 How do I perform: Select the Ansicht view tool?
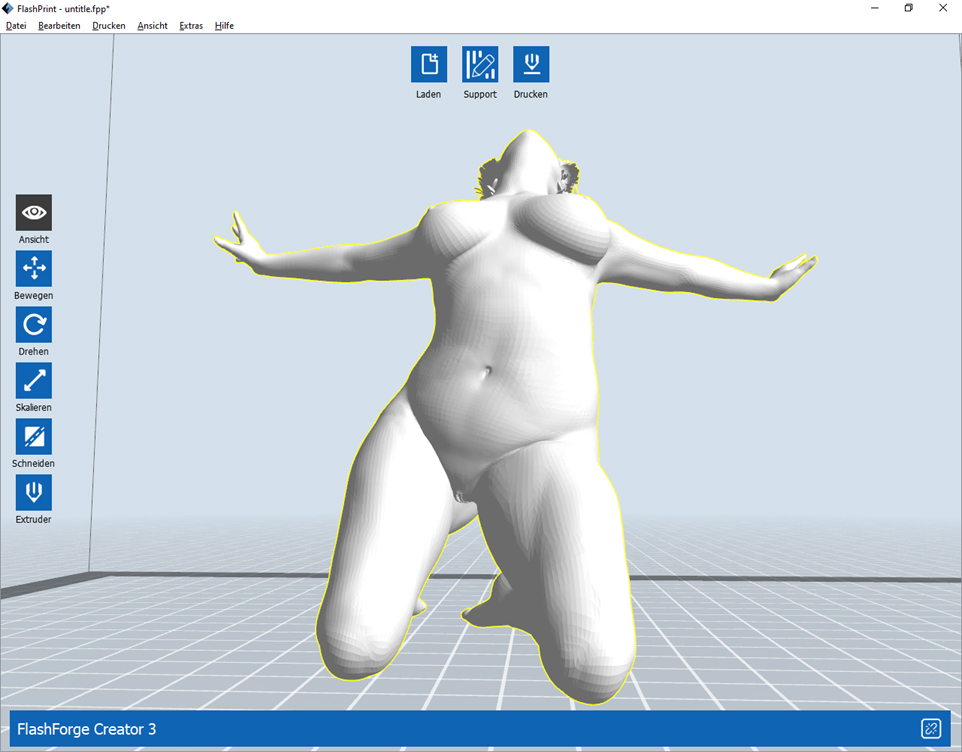pos(34,212)
